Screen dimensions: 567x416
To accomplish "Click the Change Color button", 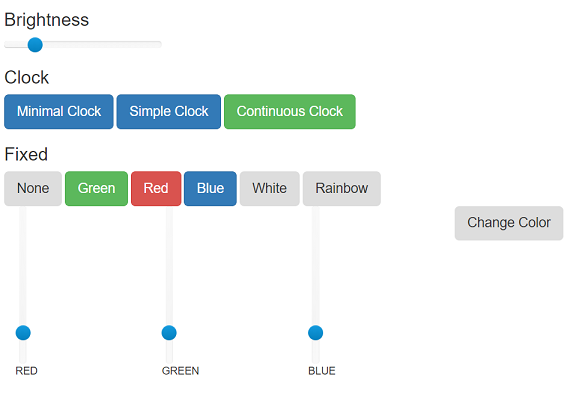I will [x=509, y=223].
